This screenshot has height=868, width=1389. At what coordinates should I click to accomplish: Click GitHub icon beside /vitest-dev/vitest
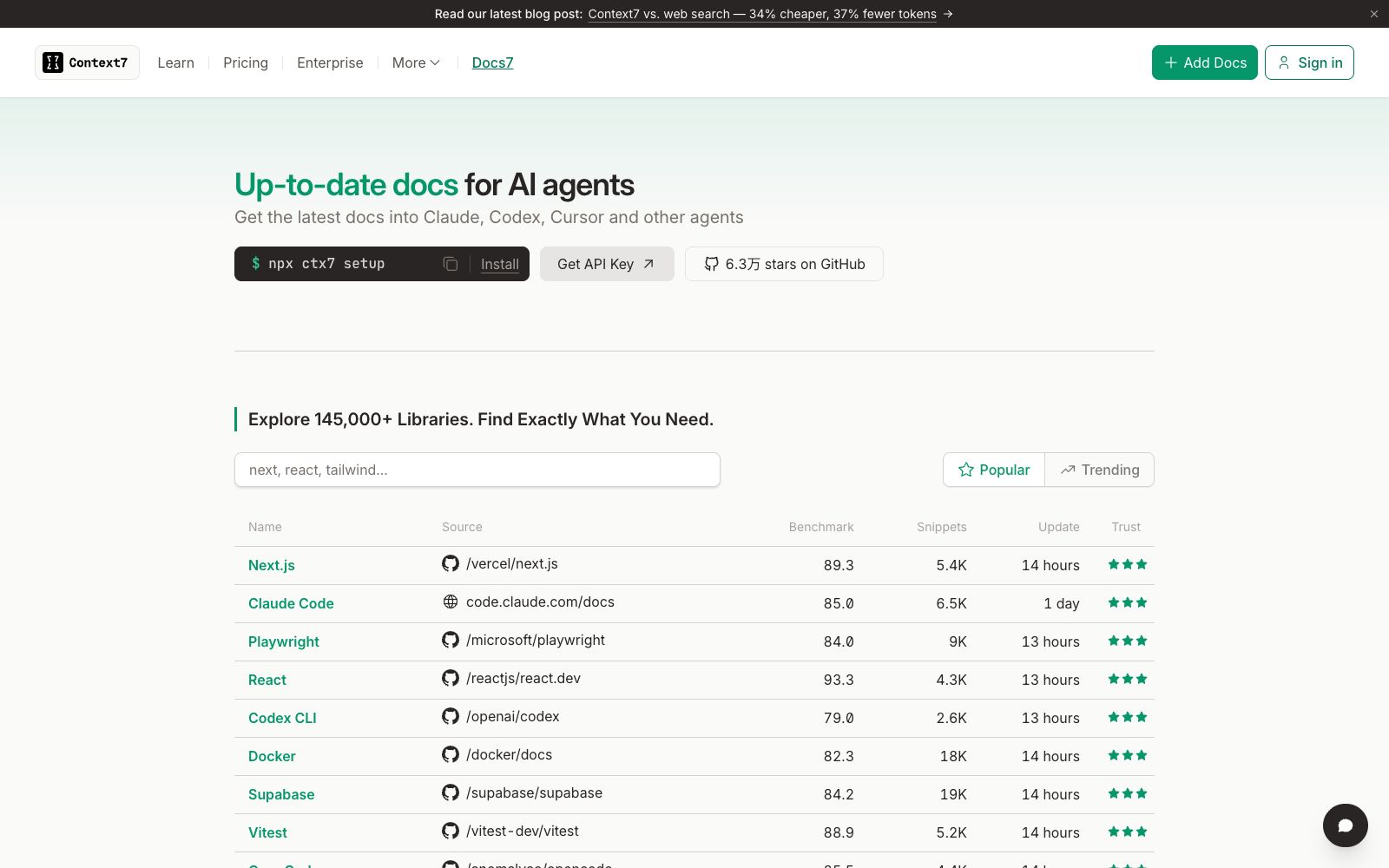(451, 831)
